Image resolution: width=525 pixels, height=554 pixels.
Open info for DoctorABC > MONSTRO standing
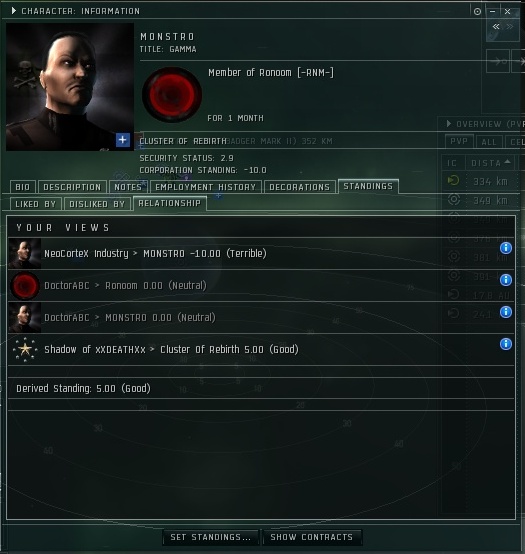click(506, 312)
